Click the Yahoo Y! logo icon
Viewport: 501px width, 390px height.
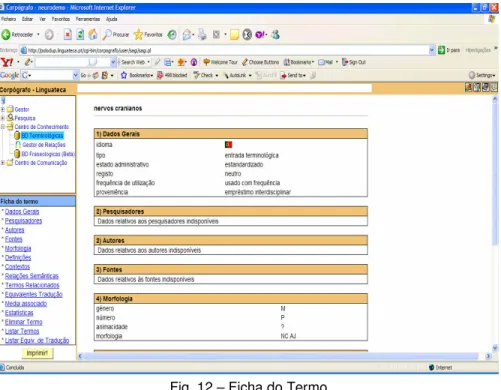click(x=7, y=62)
